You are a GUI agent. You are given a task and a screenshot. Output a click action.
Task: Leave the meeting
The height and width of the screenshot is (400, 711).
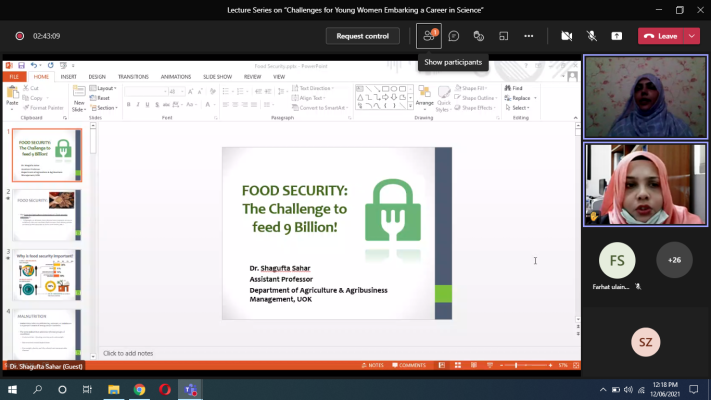pyautogui.click(x=660, y=36)
